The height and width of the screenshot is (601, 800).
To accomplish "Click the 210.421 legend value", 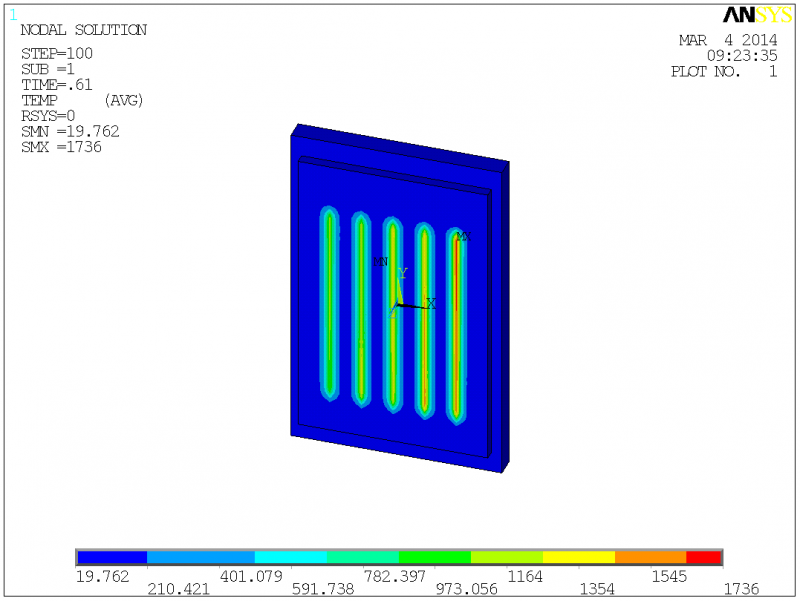I will tap(179, 589).
